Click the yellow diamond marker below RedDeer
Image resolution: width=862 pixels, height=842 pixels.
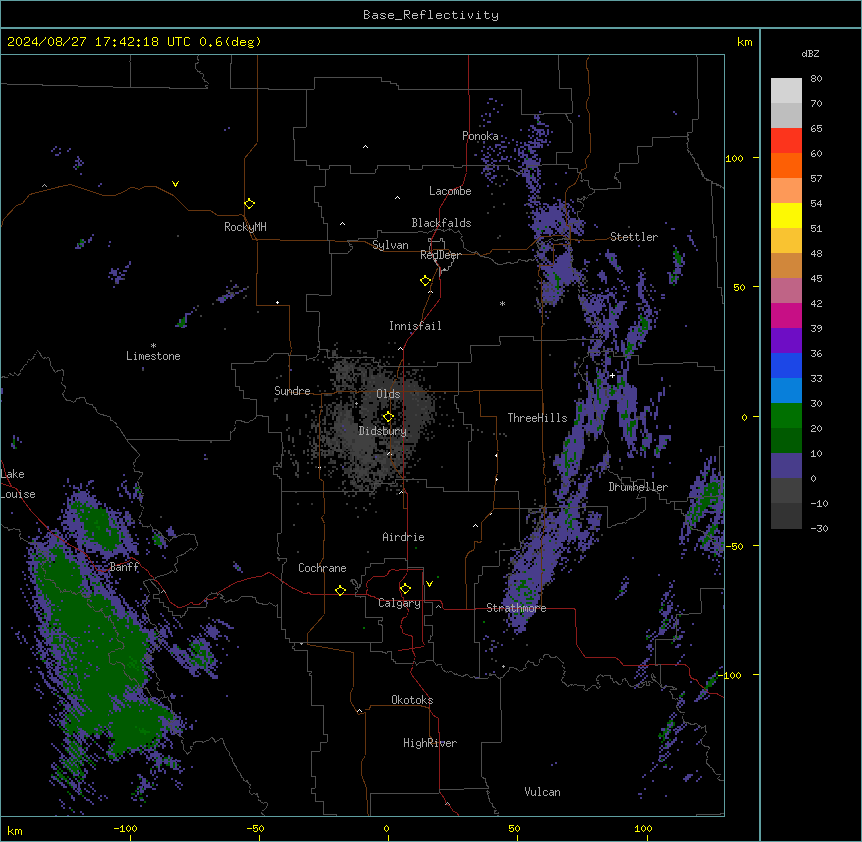click(x=425, y=281)
